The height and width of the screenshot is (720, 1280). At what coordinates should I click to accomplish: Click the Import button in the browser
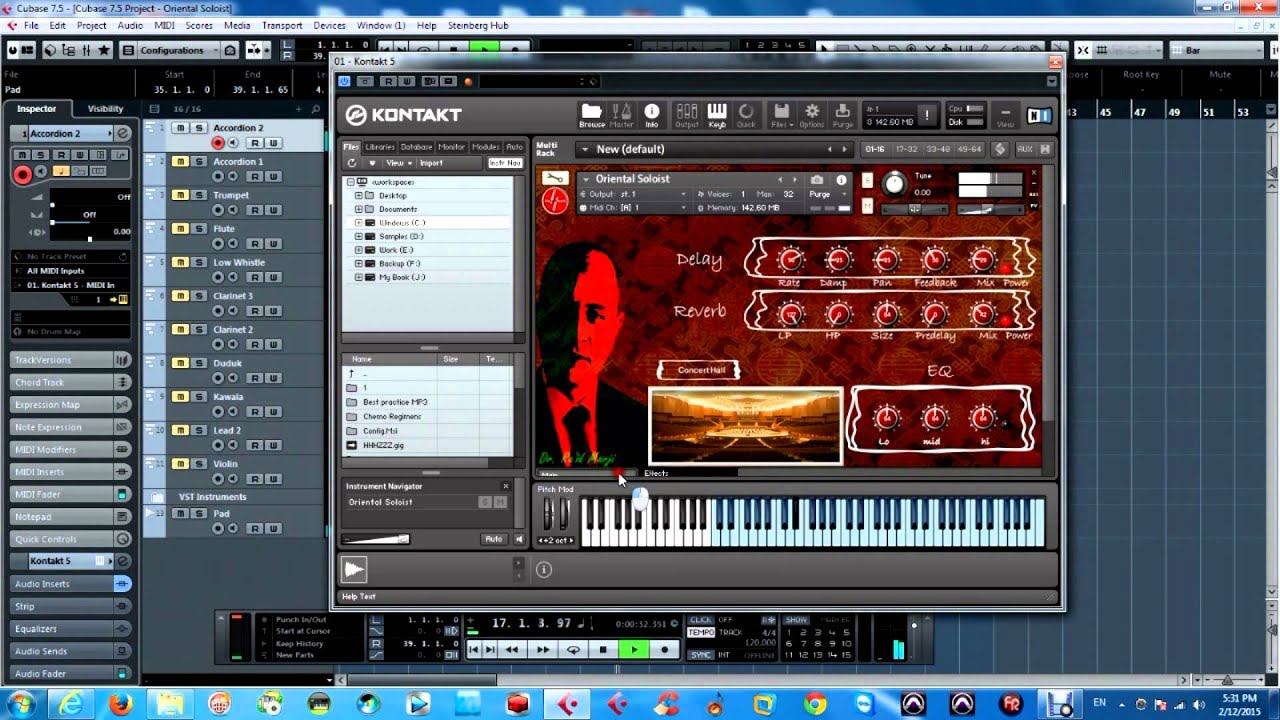click(x=431, y=163)
